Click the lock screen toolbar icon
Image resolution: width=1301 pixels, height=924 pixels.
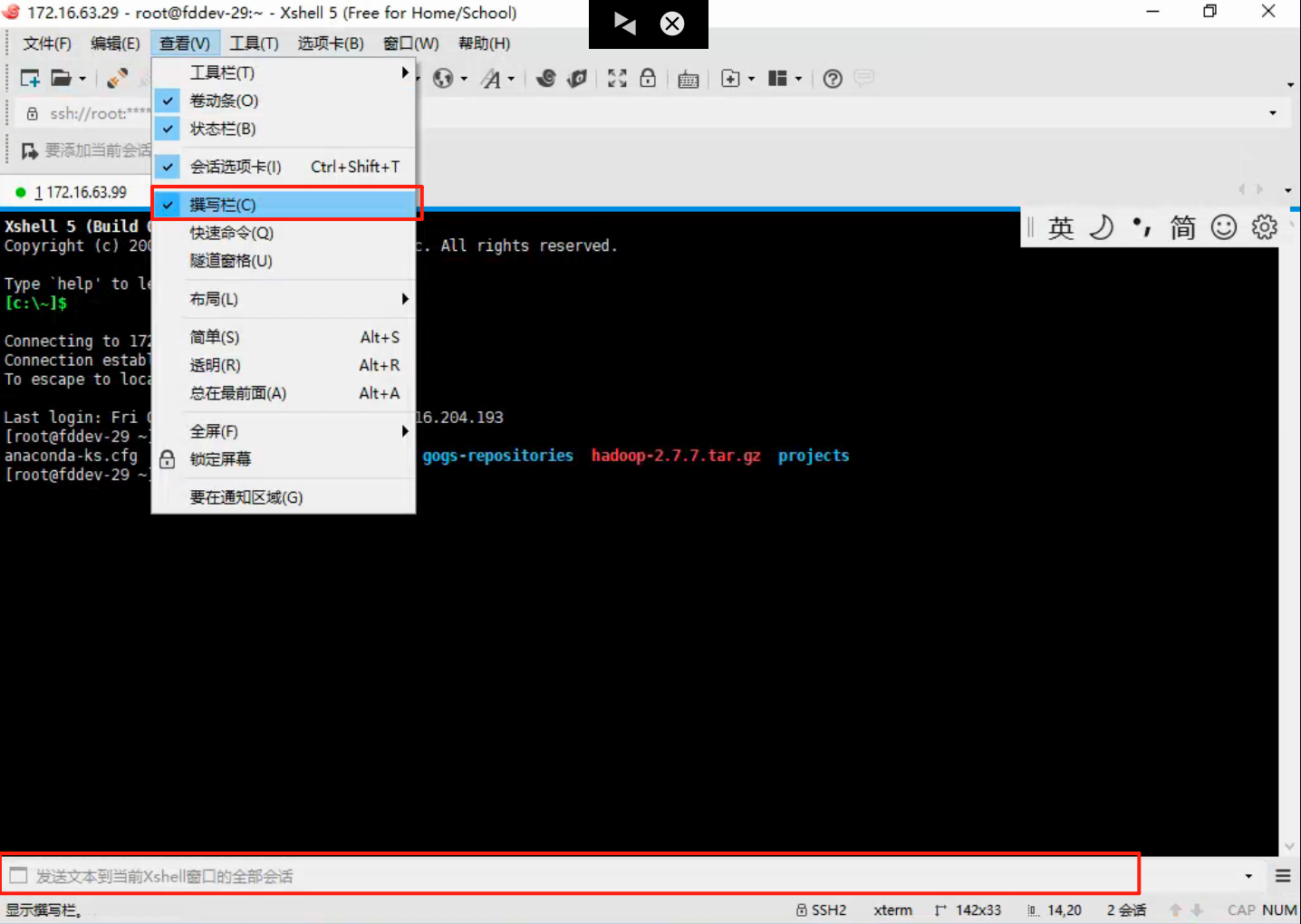coord(649,79)
